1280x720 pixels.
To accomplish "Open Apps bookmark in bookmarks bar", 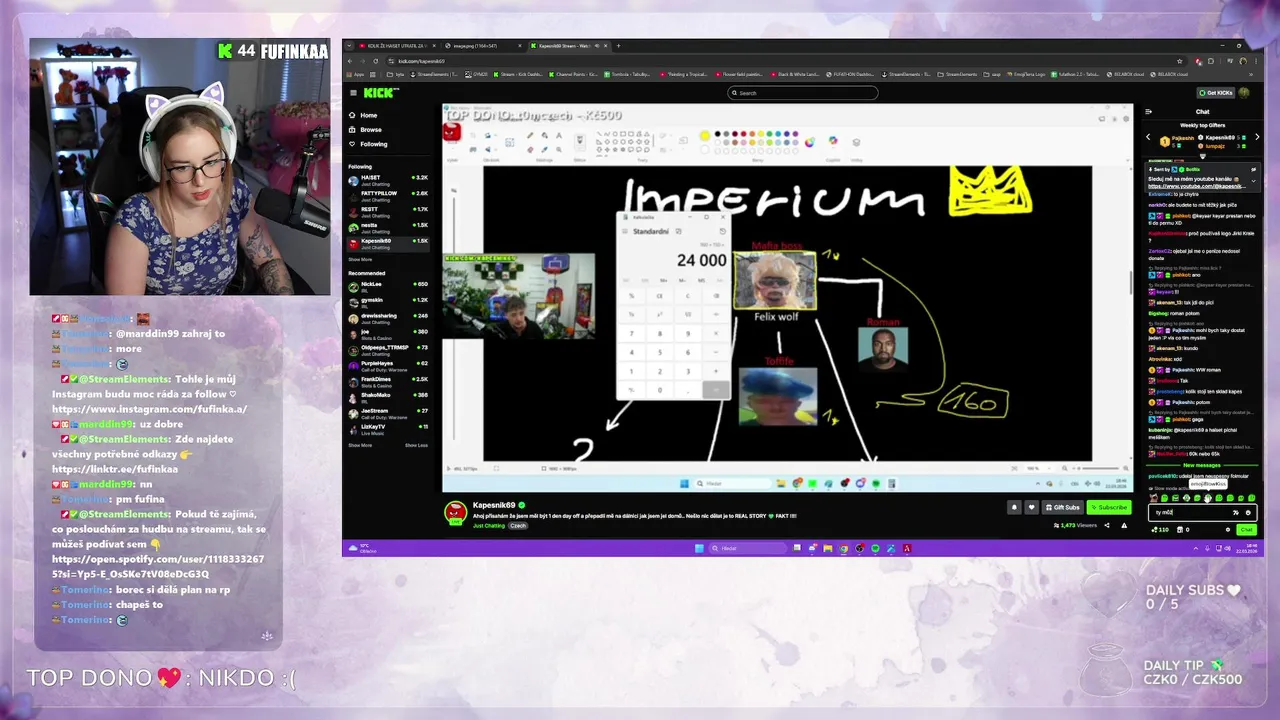I will [355, 74].
